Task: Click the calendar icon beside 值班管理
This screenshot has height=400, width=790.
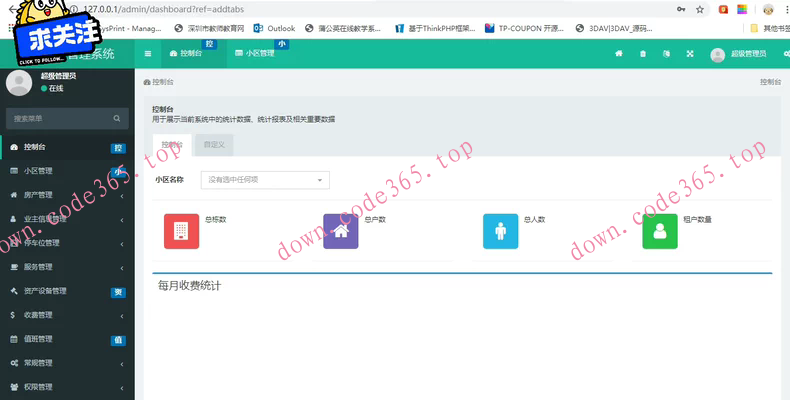Action: pyautogui.click(x=14, y=339)
